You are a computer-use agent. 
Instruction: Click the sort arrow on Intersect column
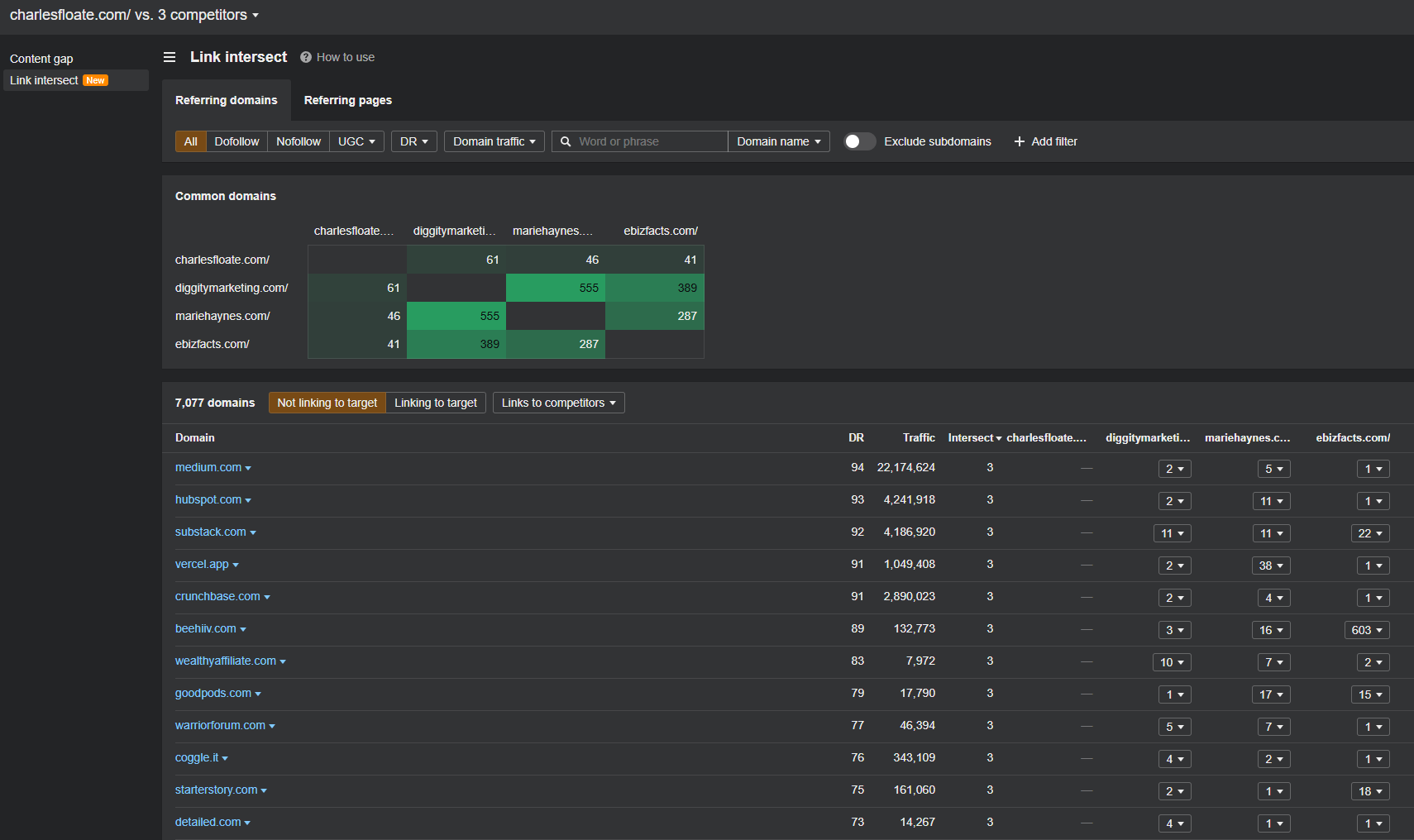(x=999, y=438)
